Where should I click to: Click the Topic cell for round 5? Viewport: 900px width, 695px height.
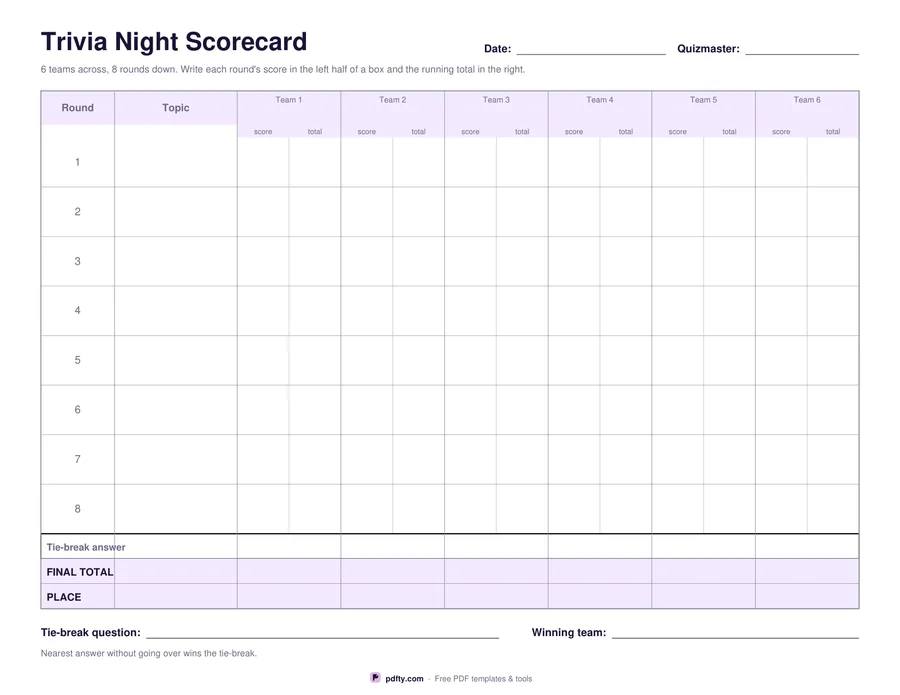coord(176,360)
